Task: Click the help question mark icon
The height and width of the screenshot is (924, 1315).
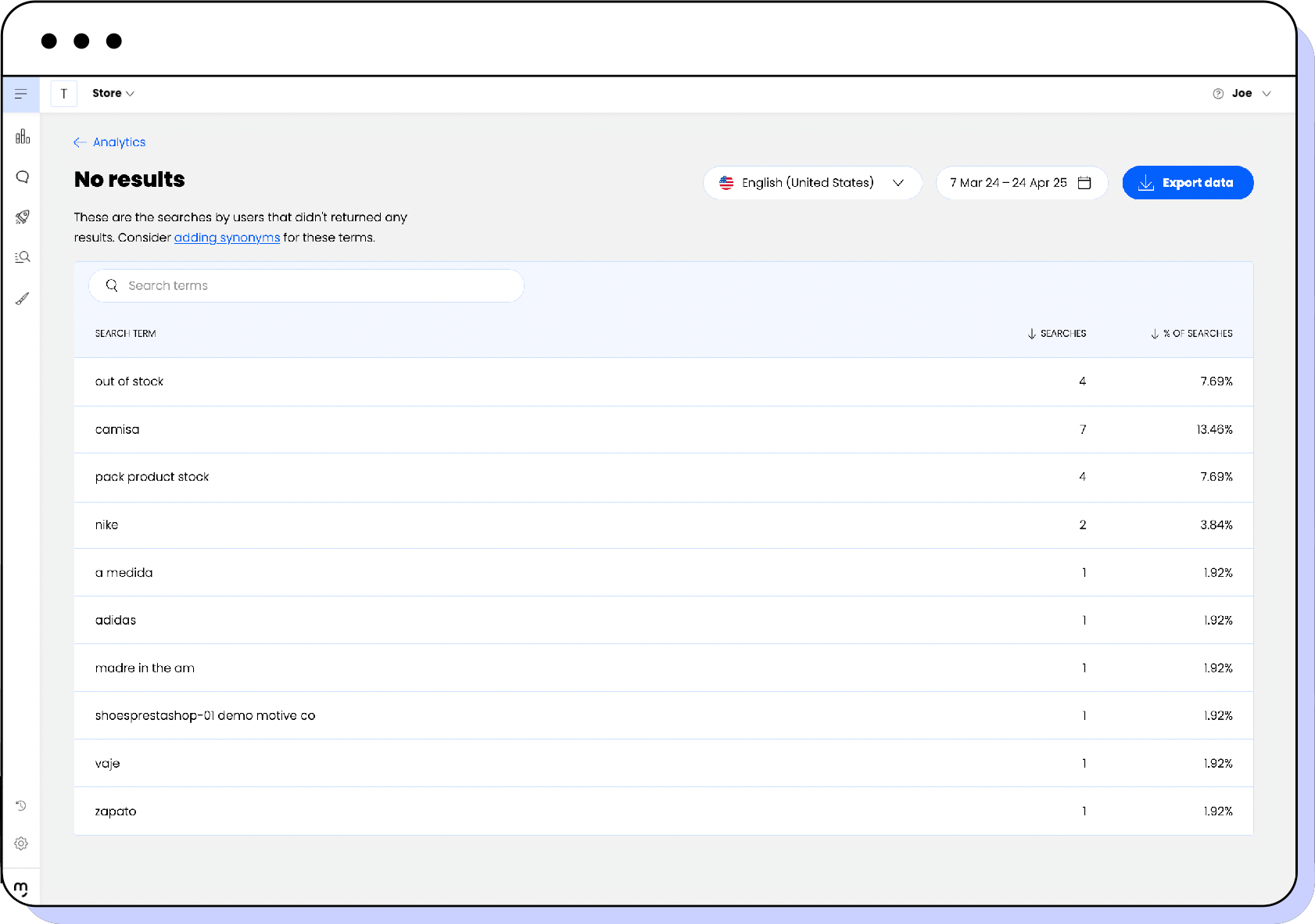Action: pyautogui.click(x=1218, y=94)
